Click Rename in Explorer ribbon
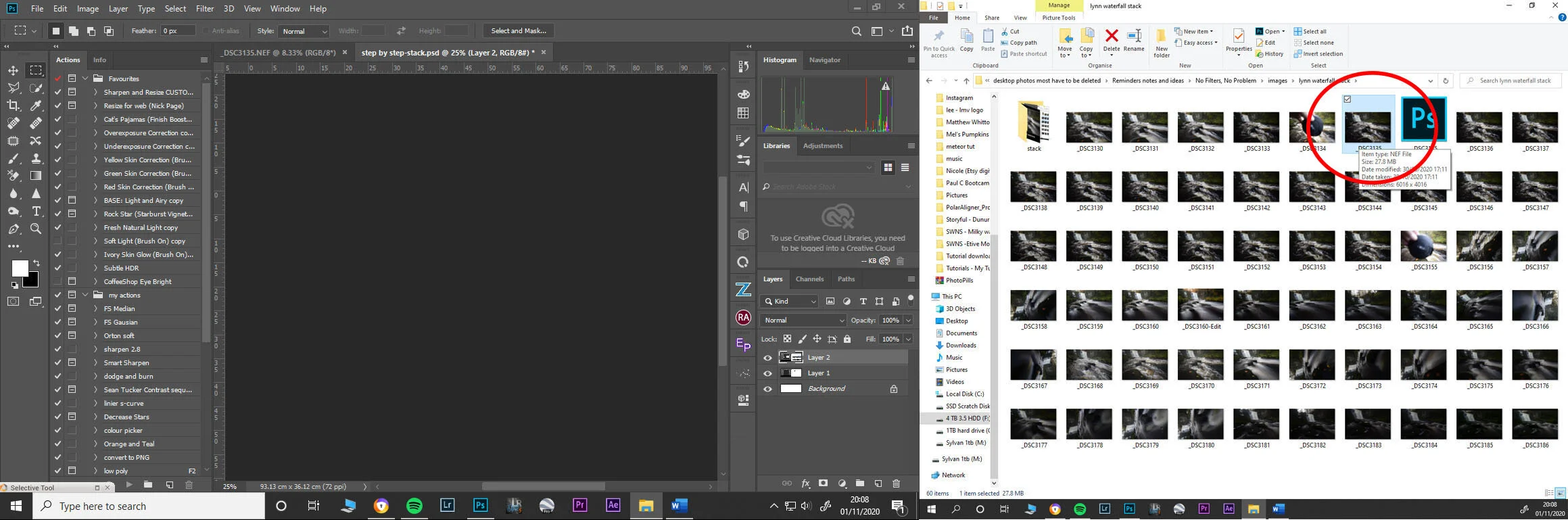1568x520 pixels. pos(1134,40)
